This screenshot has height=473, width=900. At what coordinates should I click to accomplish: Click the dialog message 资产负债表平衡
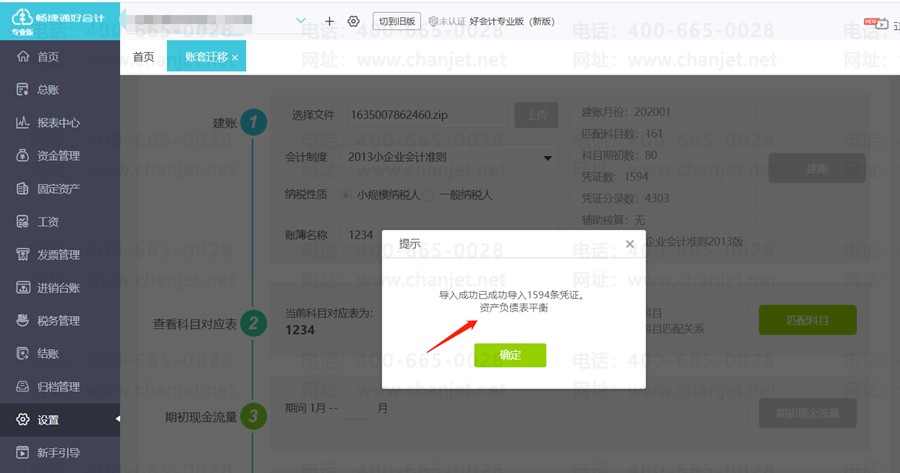514,308
